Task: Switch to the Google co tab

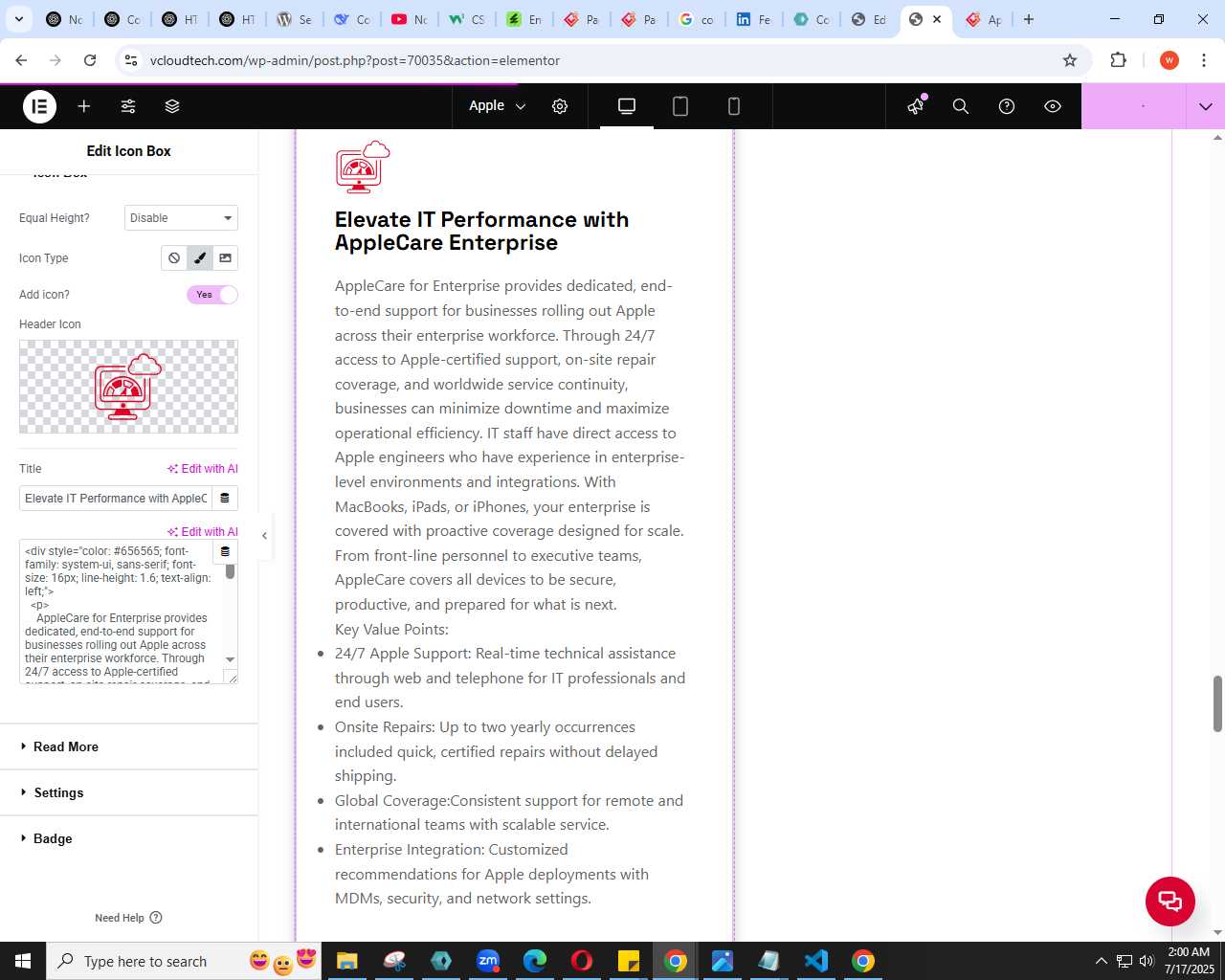Action: point(697,19)
